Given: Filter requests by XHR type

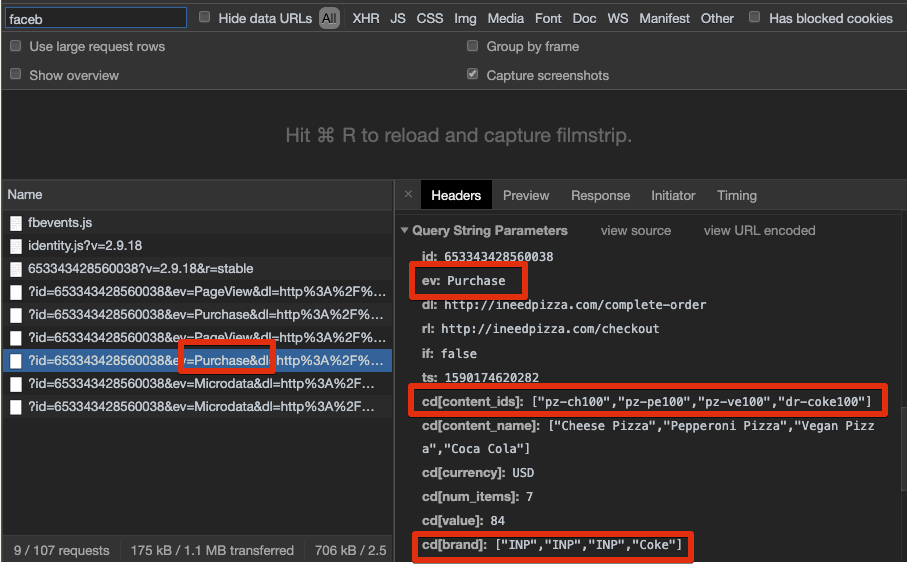Looking at the screenshot, I should 366,18.
